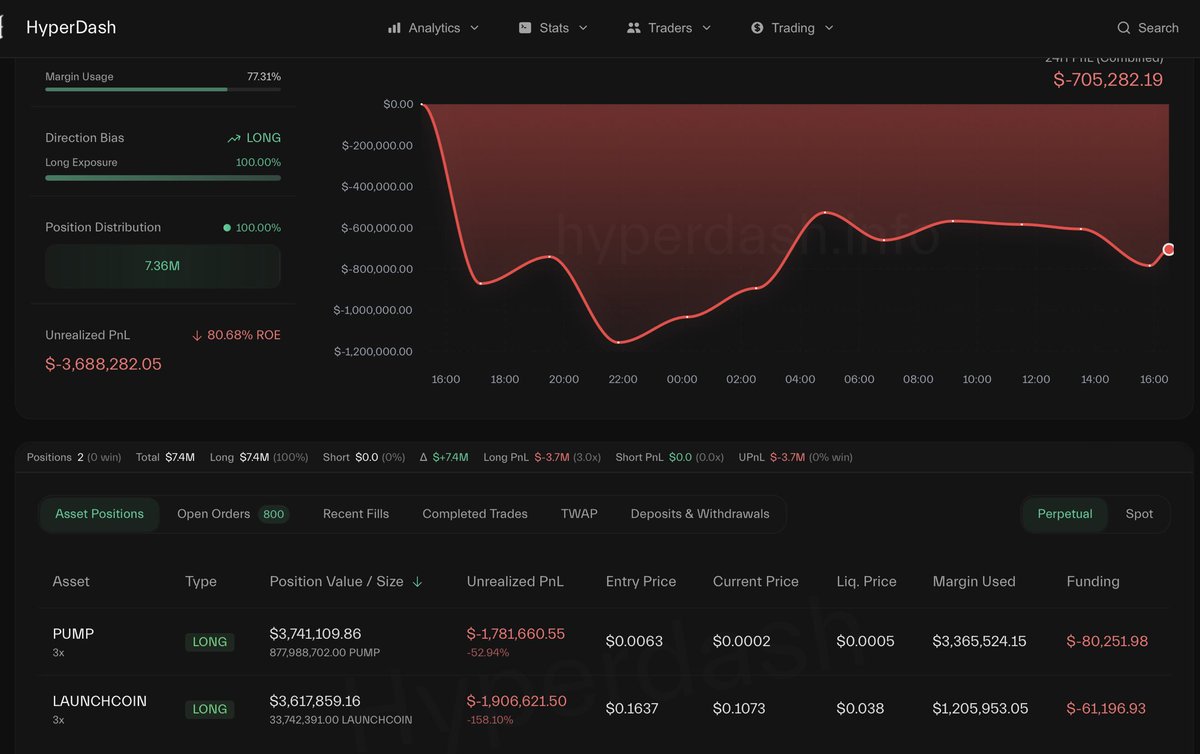Sort by the Asset column header
The height and width of the screenshot is (754, 1200).
[x=71, y=581]
